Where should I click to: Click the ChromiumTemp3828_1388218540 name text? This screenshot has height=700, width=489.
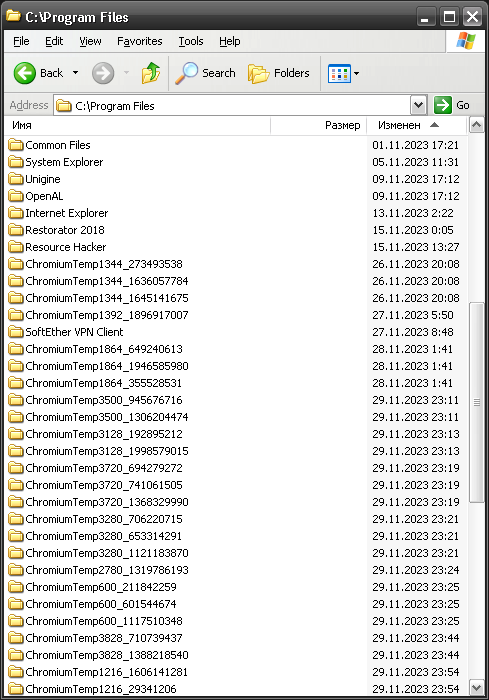pyautogui.click(x=107, y=654)
